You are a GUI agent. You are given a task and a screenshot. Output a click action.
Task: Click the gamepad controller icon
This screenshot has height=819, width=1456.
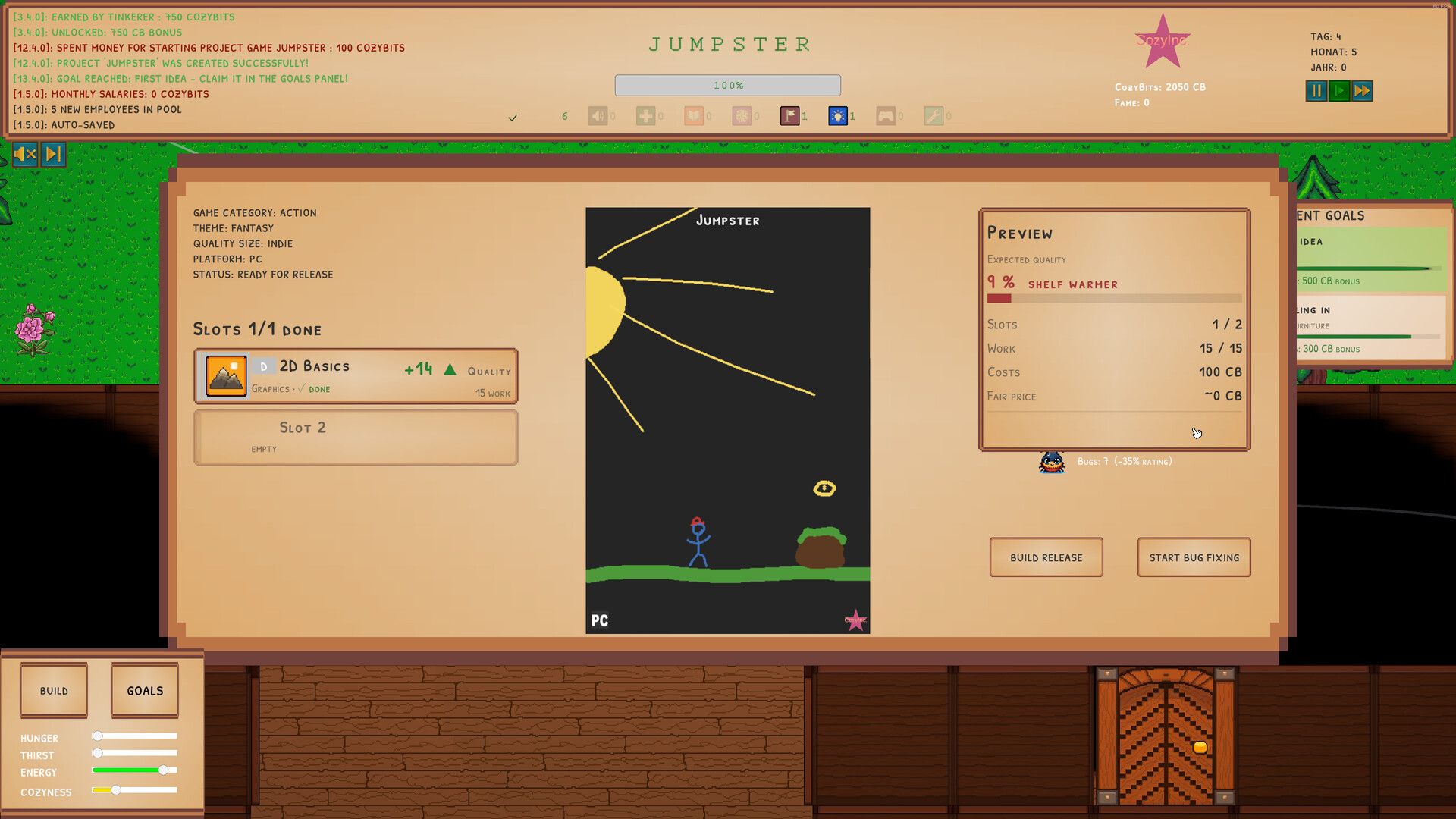(886, 116)
